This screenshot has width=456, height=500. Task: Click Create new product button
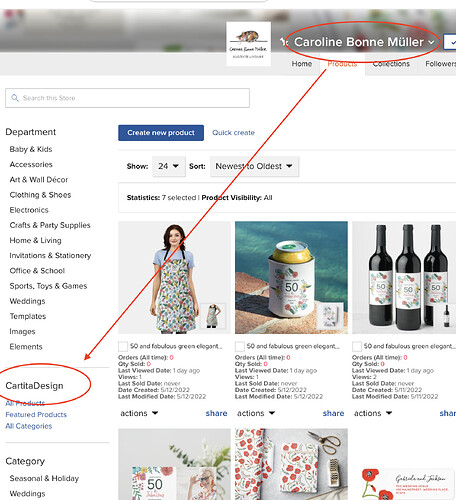tap(161, 133)
